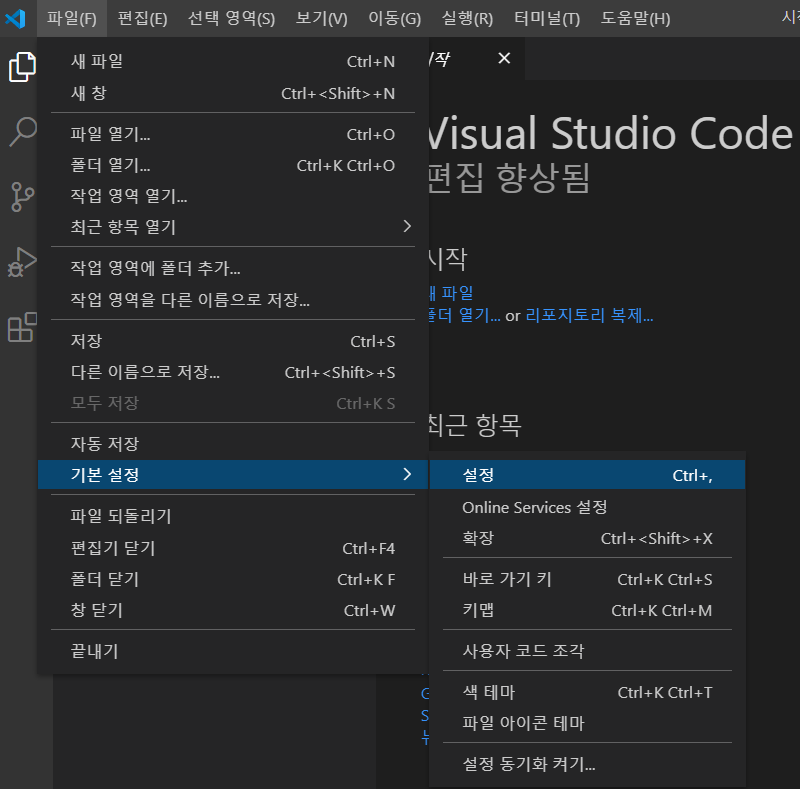
Task: Open the Search view icon
Action: pyautogui.click(x=22, y=132)
